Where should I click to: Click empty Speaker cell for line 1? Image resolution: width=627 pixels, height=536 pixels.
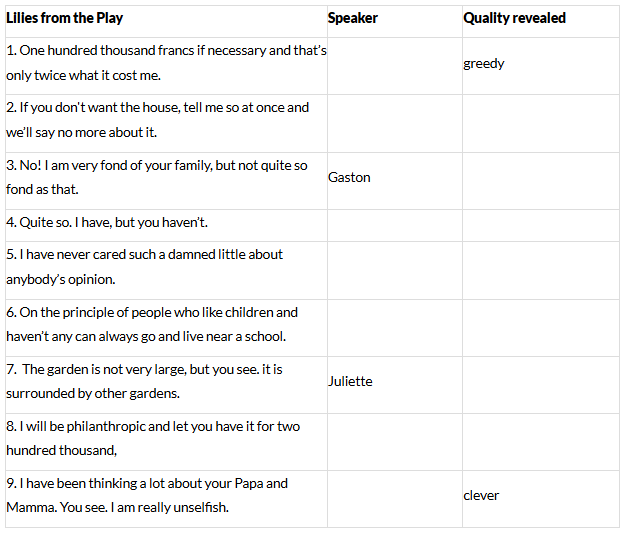click(x=395, y=66)
